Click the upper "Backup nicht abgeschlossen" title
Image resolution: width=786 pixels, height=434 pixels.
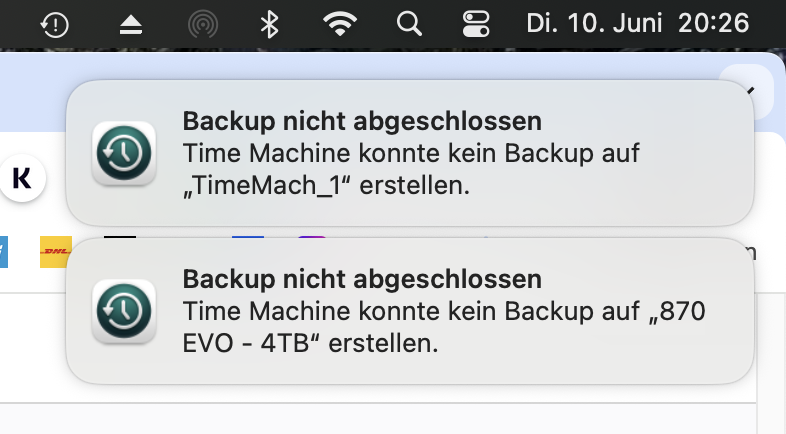coord(362,121)
